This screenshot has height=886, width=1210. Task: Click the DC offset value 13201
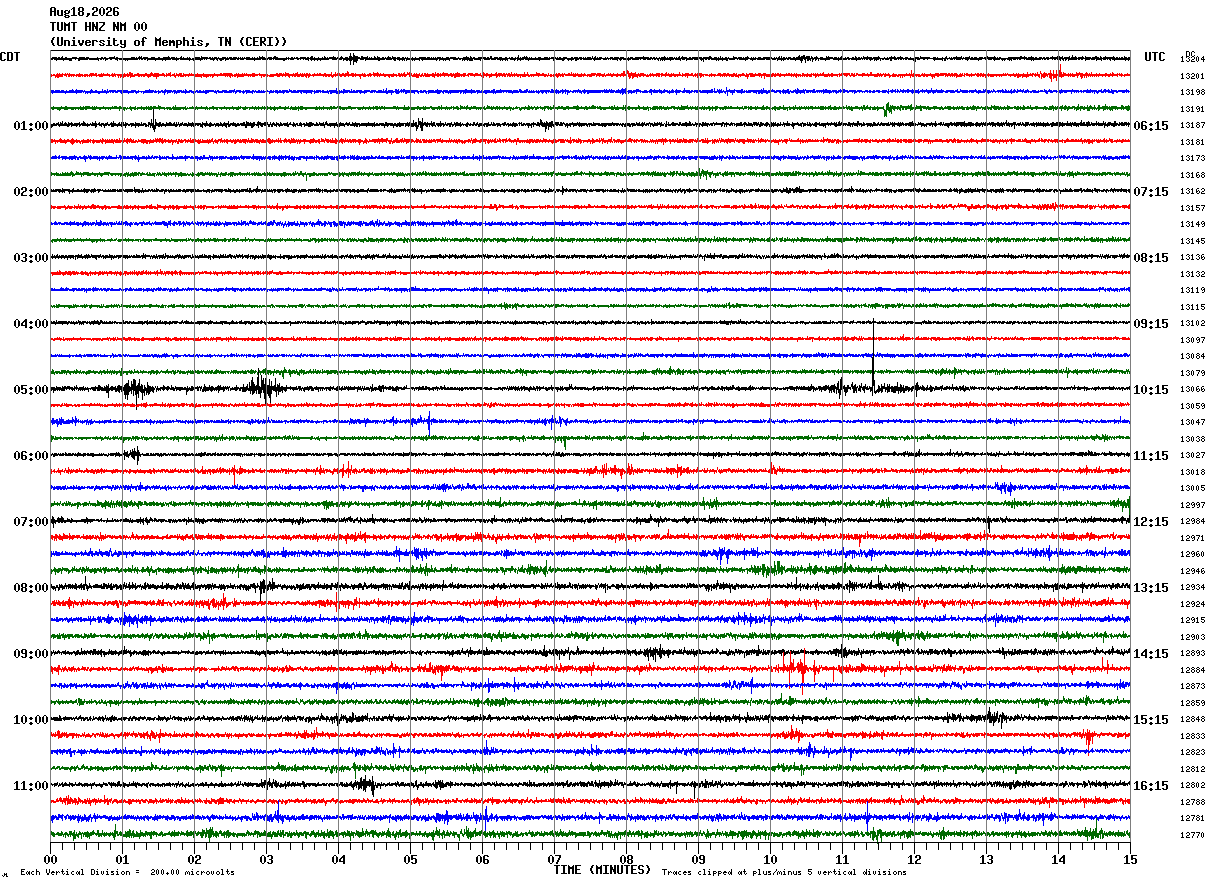click(x=1193, y=76)
